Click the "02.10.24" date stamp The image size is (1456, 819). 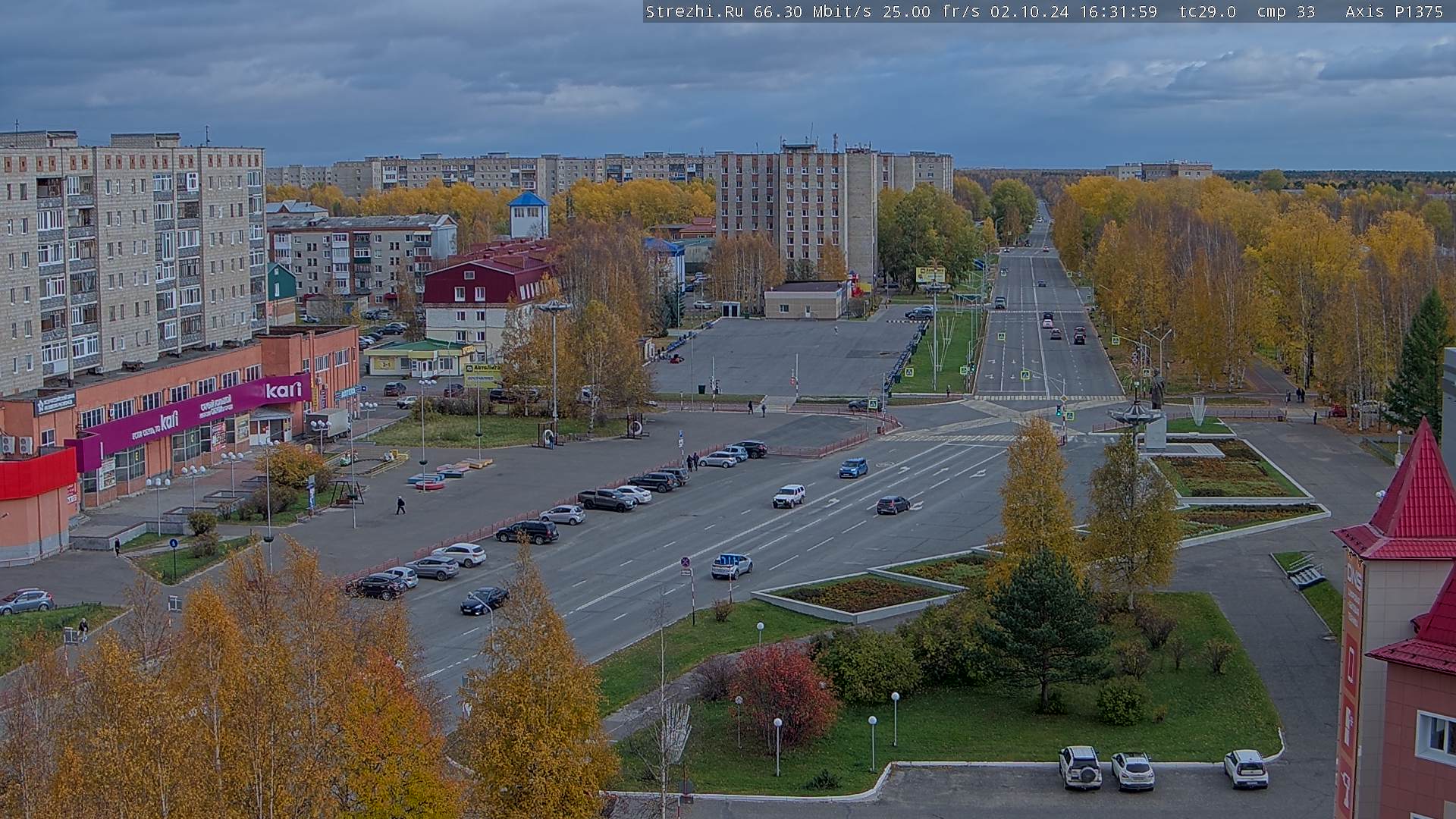click(x=1028, y=11)
